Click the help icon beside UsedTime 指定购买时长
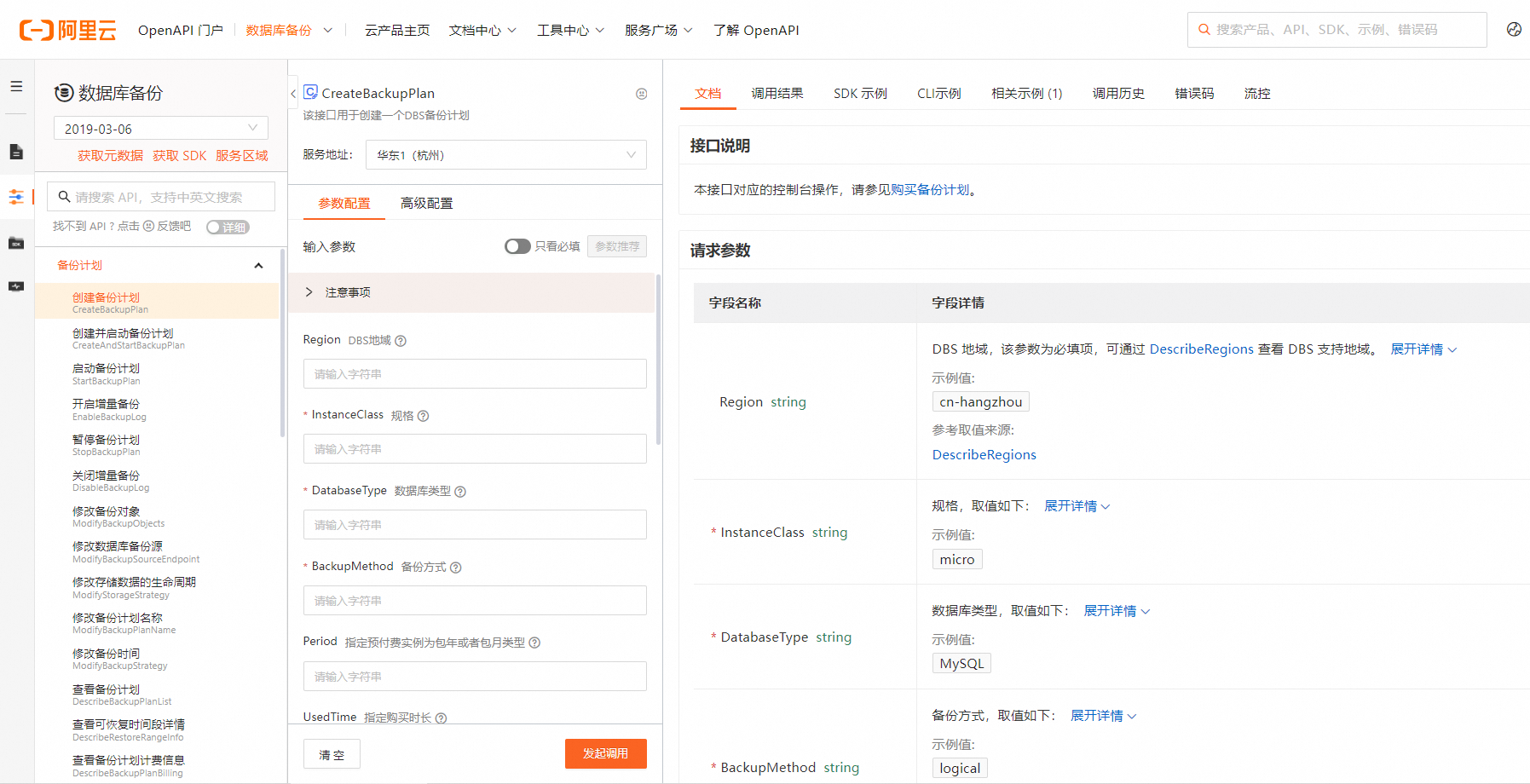1530x784 pixels. pyautogui.click(x=441, y=718)
